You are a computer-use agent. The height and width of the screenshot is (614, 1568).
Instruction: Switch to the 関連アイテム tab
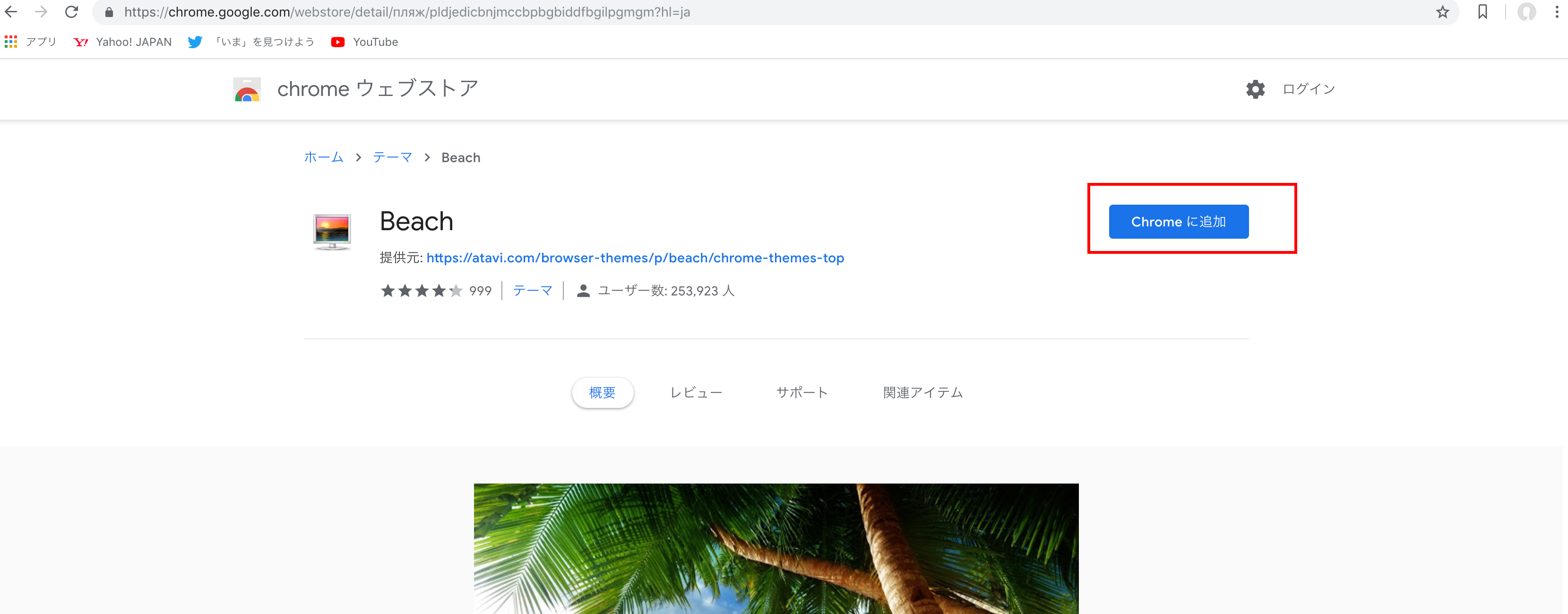pos(923,392)
